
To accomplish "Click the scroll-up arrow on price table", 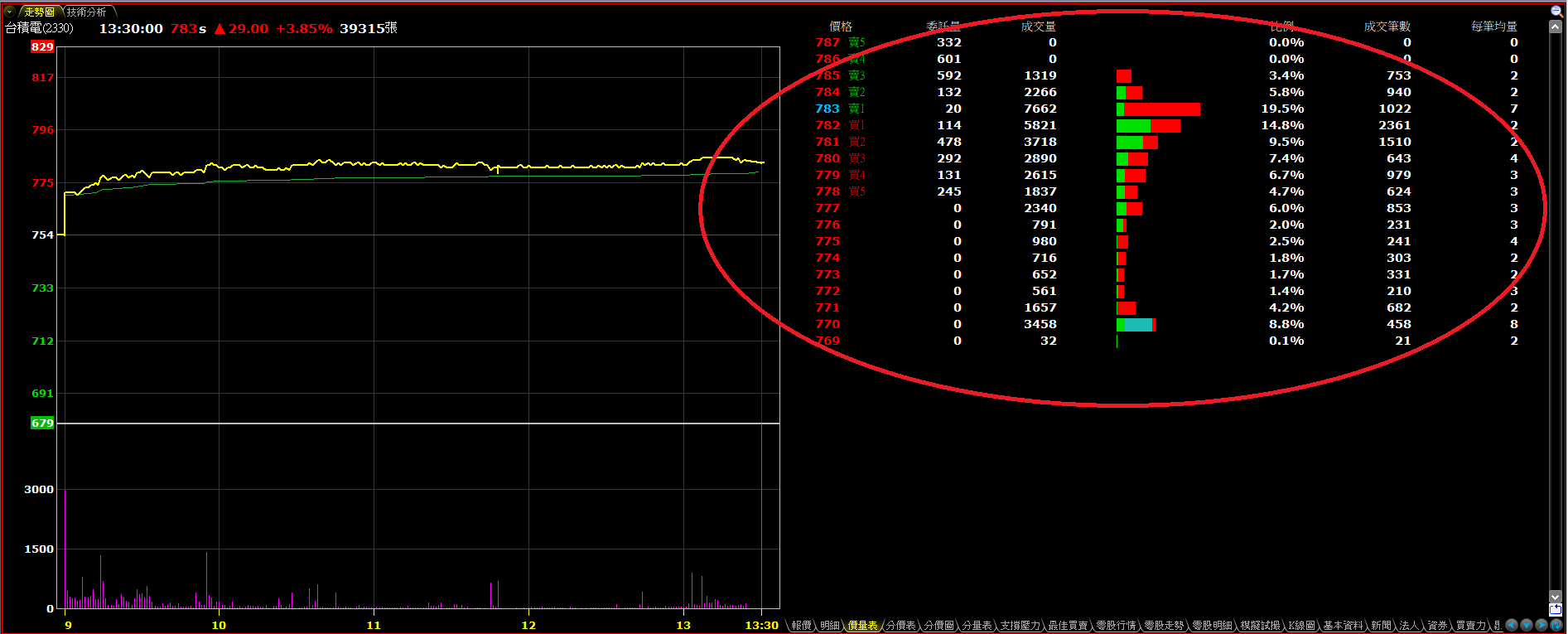I will point(1556,27).
